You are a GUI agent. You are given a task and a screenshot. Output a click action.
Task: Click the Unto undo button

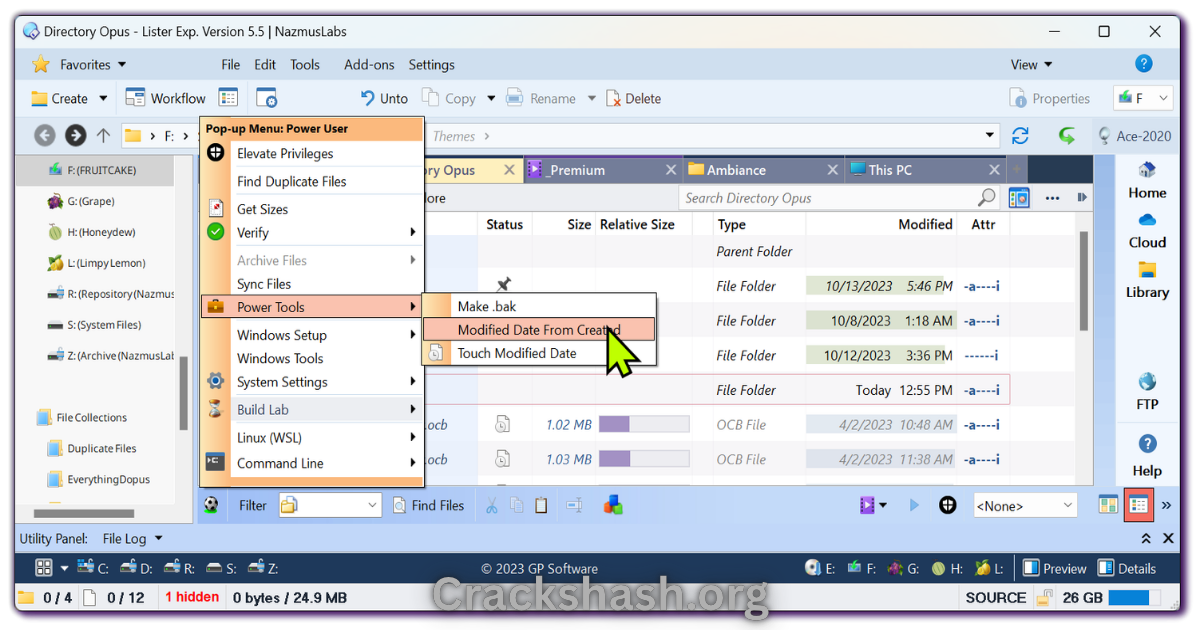pyautogui.click(x=384, y=98)
